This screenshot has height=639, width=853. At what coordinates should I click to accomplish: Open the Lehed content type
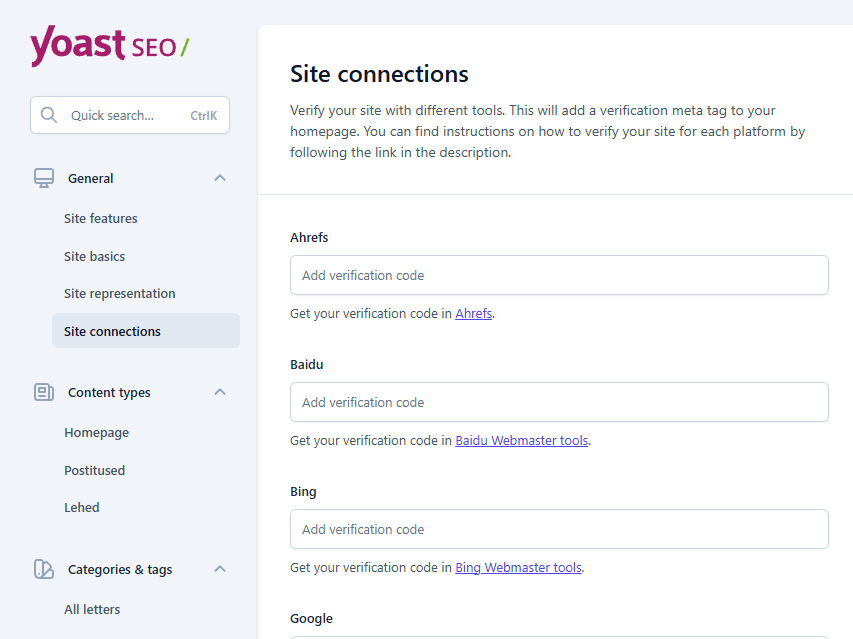(82, 507)
